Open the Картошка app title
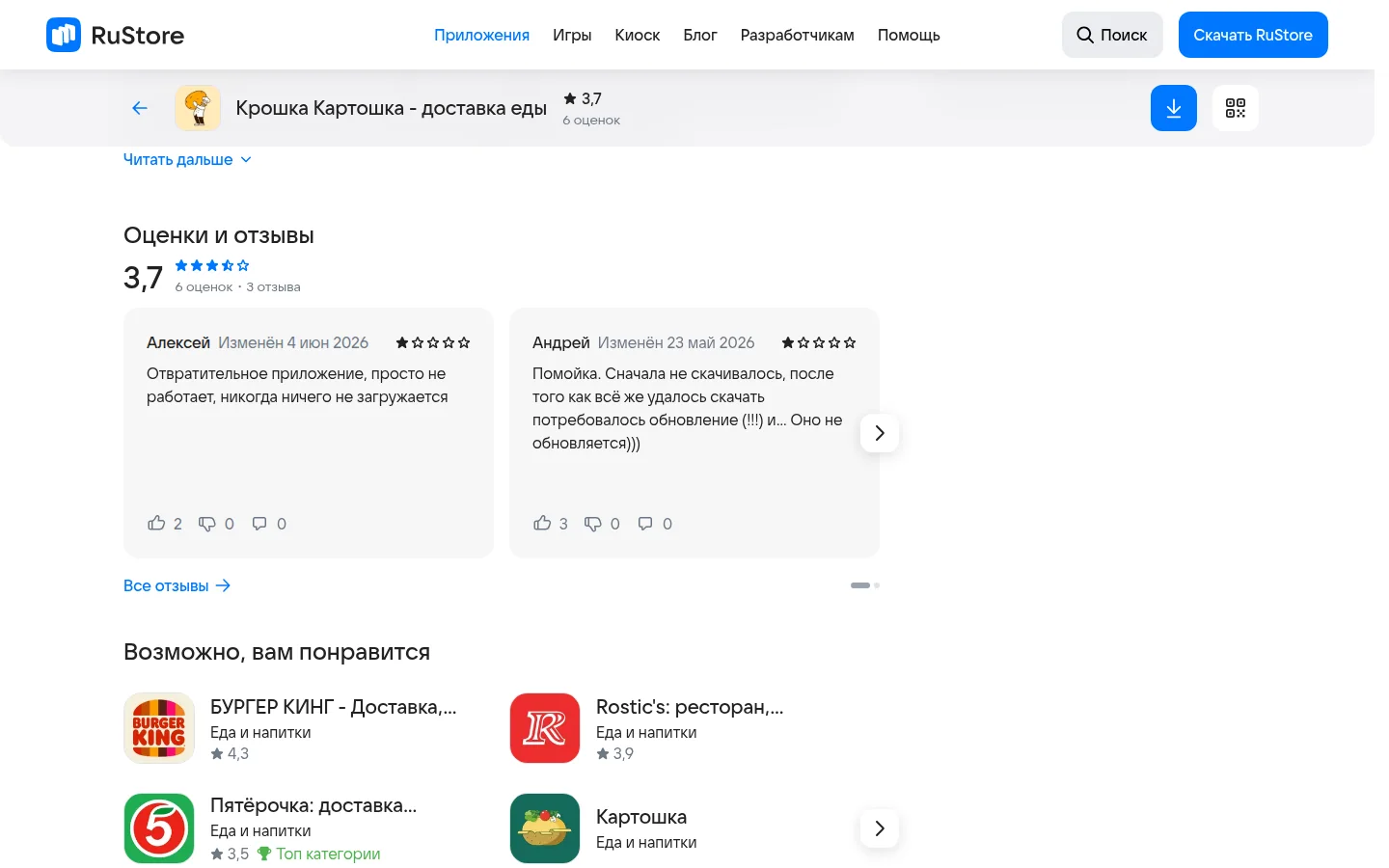 (641, 817)
